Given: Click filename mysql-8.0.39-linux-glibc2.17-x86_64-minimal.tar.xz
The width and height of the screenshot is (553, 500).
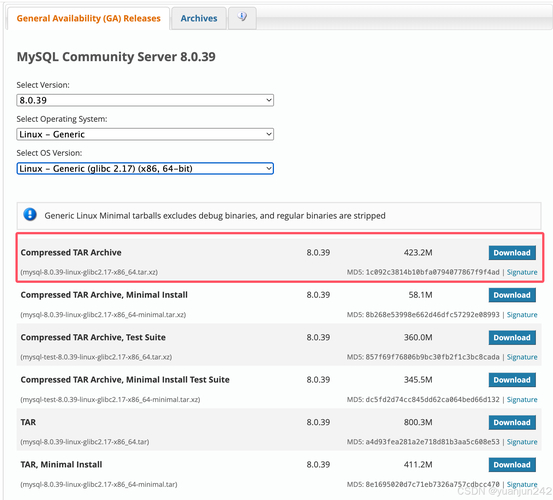Looking at the screenshot, I should point(103,315).
